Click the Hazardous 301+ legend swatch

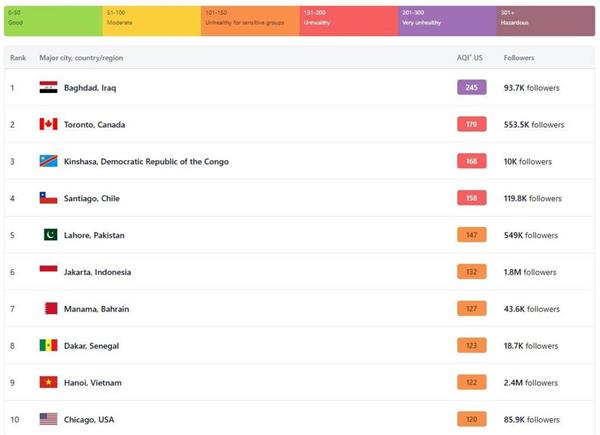[x=546, y=21]
